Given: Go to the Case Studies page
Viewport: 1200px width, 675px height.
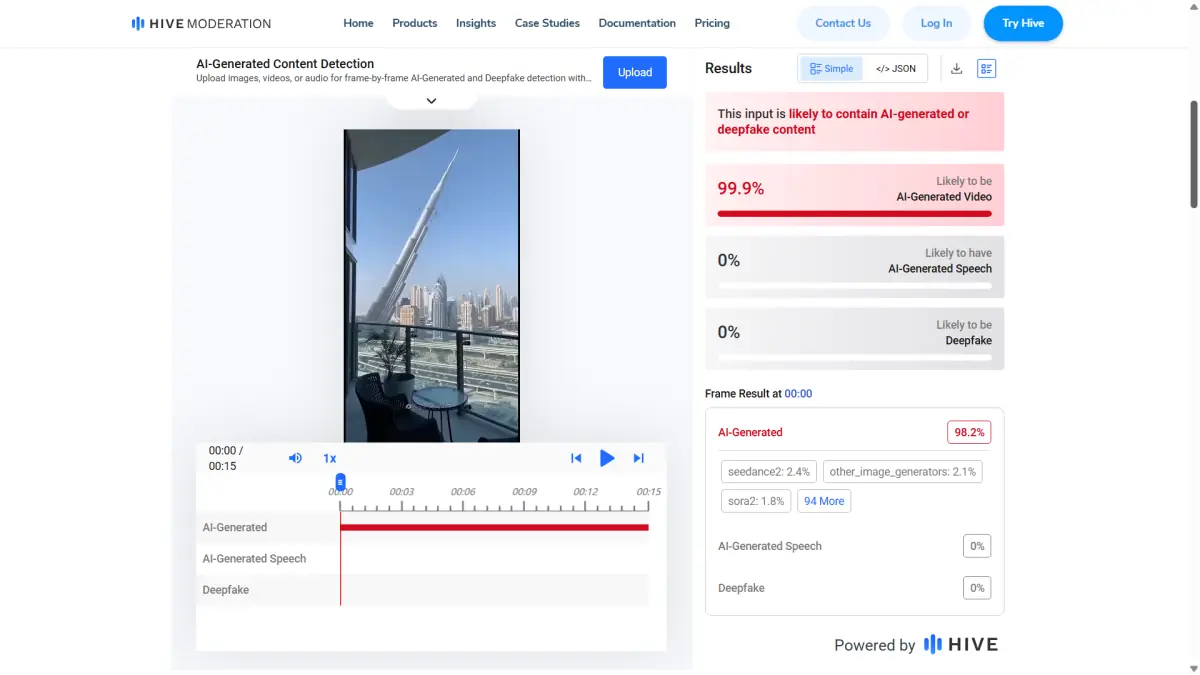Looking at the screenshot, I should pyautogui.click(x=547, y=23).
